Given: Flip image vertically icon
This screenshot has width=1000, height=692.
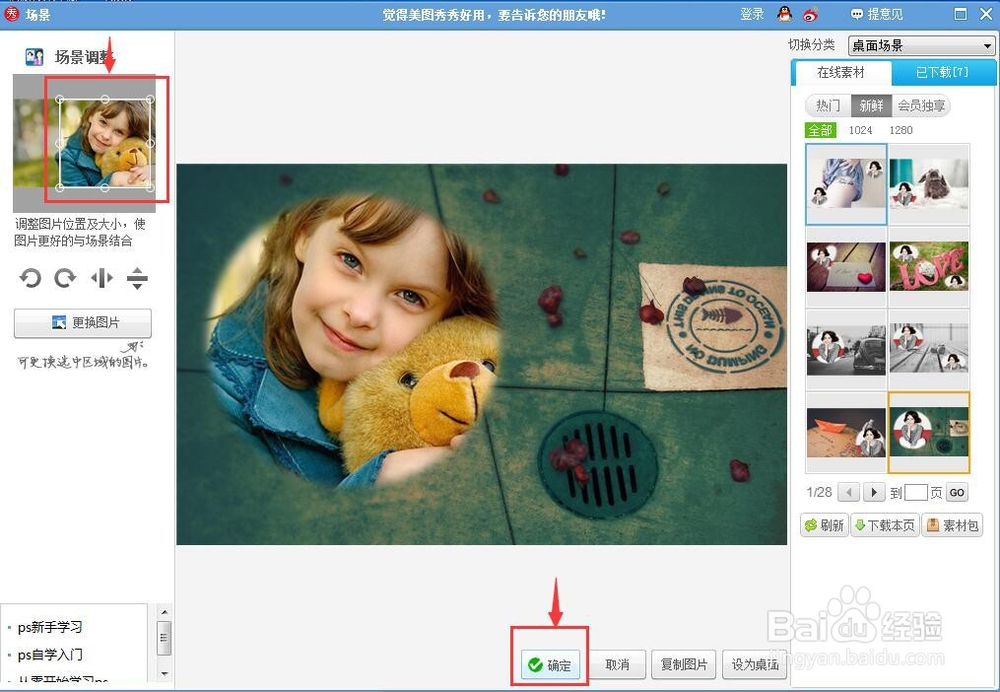Looking at the screenshot, I should pyautogui.click(x=137, y=278).
